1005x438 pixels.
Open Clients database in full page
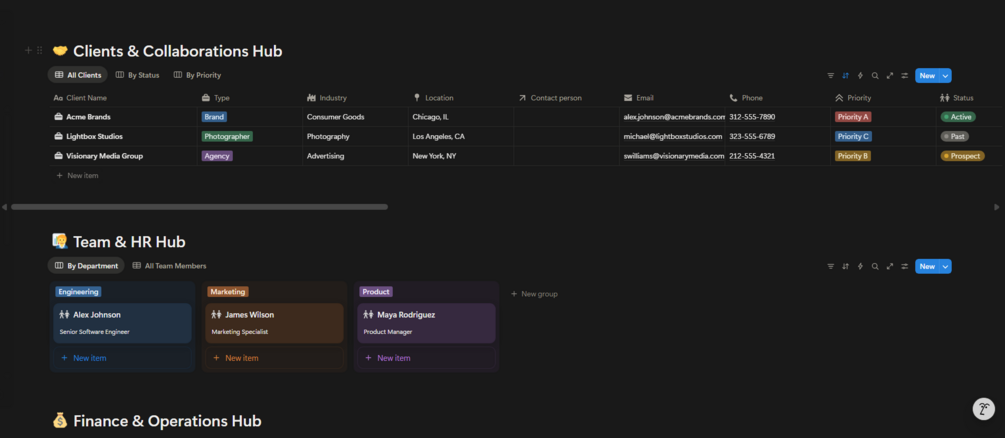point(890,76)
